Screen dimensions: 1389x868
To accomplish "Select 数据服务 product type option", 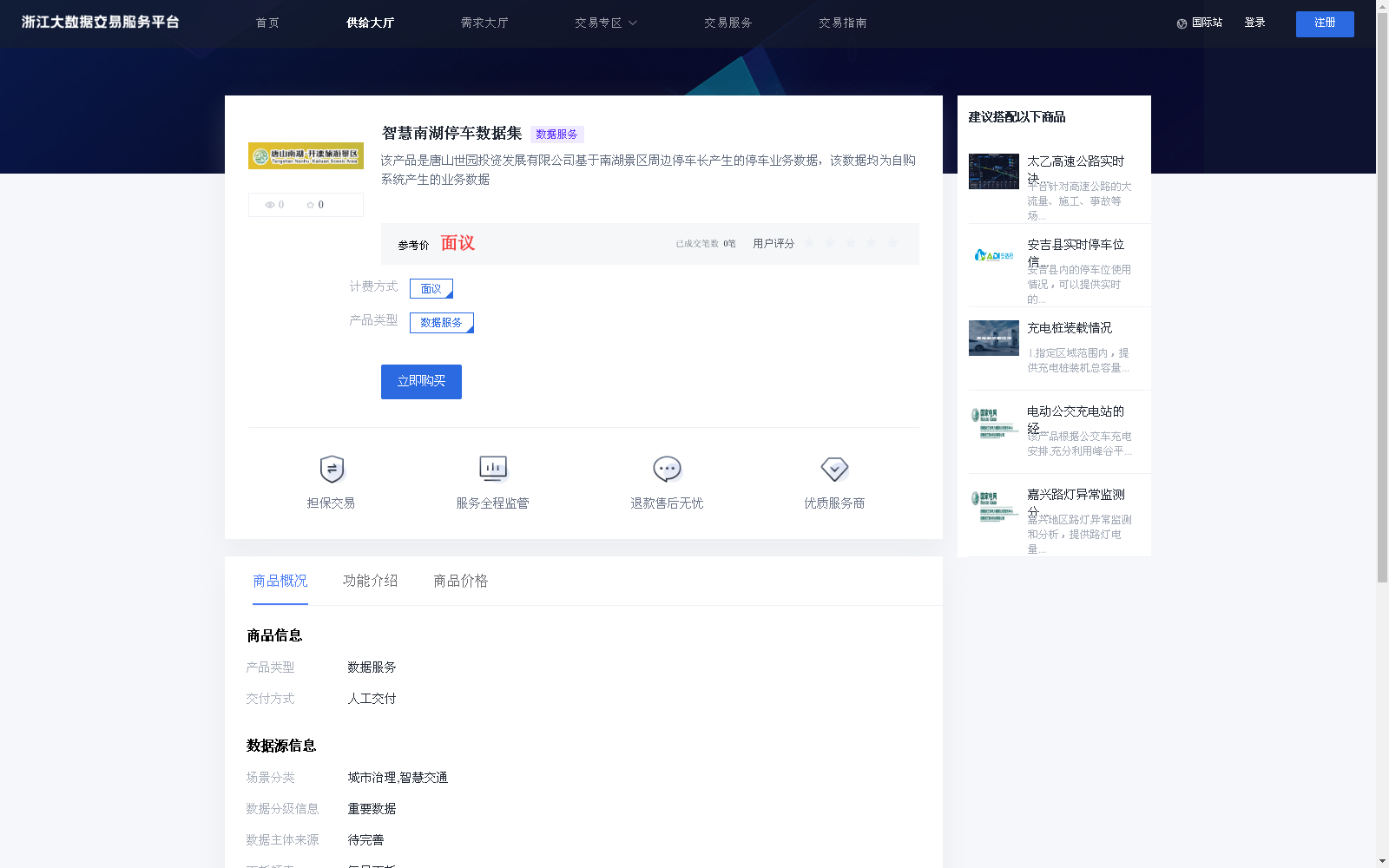I will [x=442, y=323].
